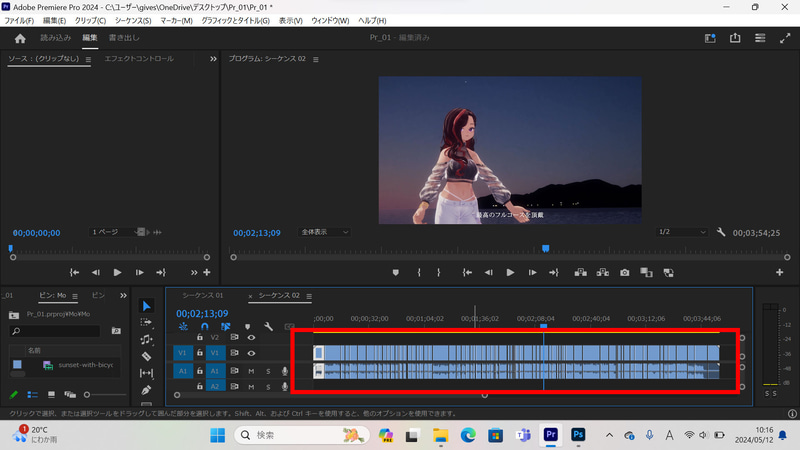Click the project panel thumbnail zoom slider

87,395
